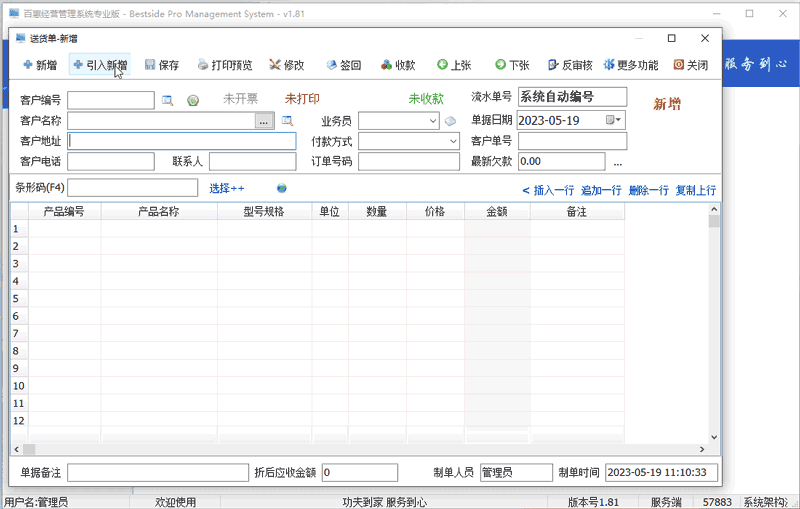The height and width of the screenshot is (509, 800).
Task: Expand the 业务员 dropdown
Action: click(433, 121)
